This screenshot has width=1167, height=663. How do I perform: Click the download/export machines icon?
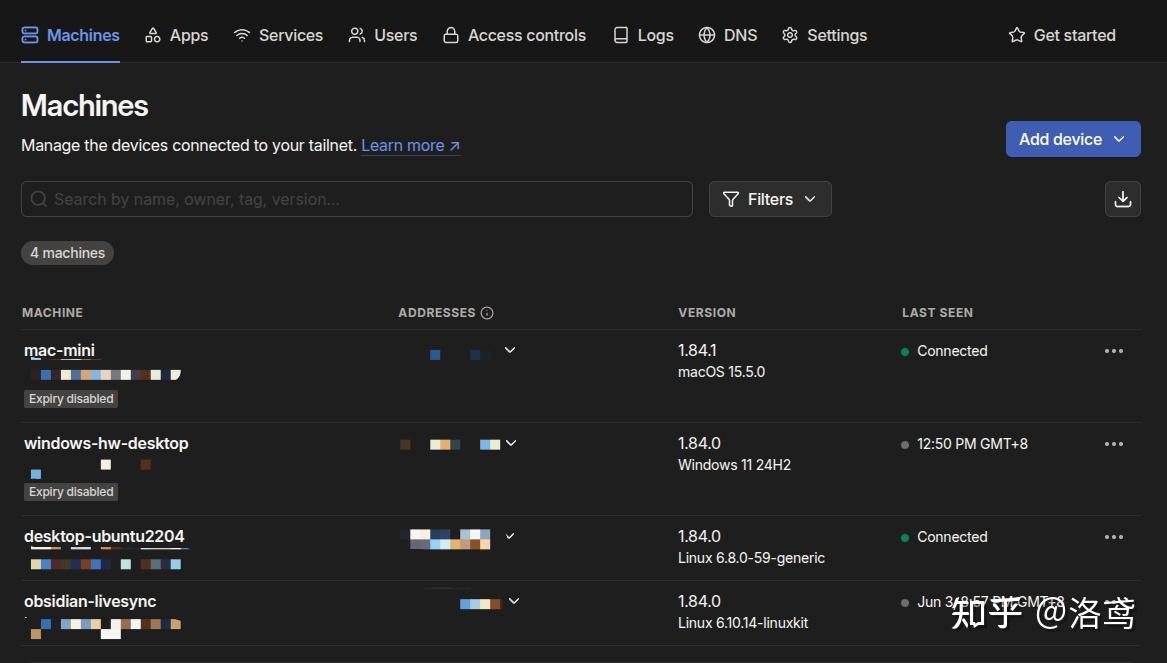point(1122,199)
